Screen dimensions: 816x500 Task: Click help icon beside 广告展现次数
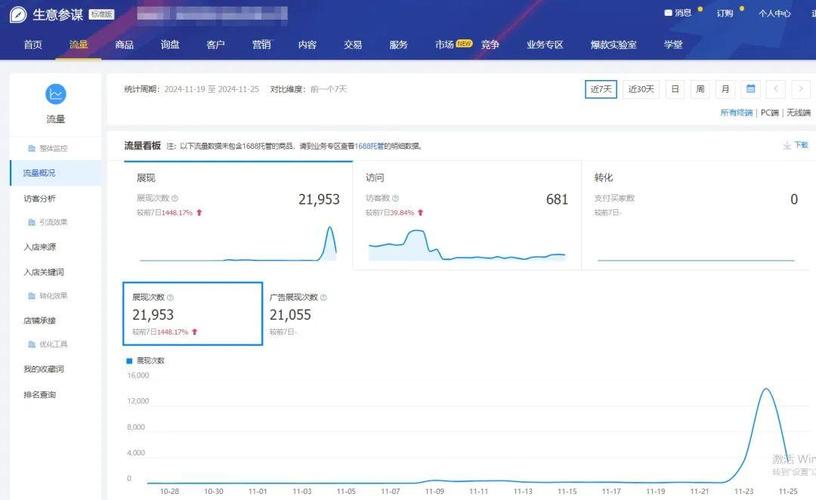(323, 298)
